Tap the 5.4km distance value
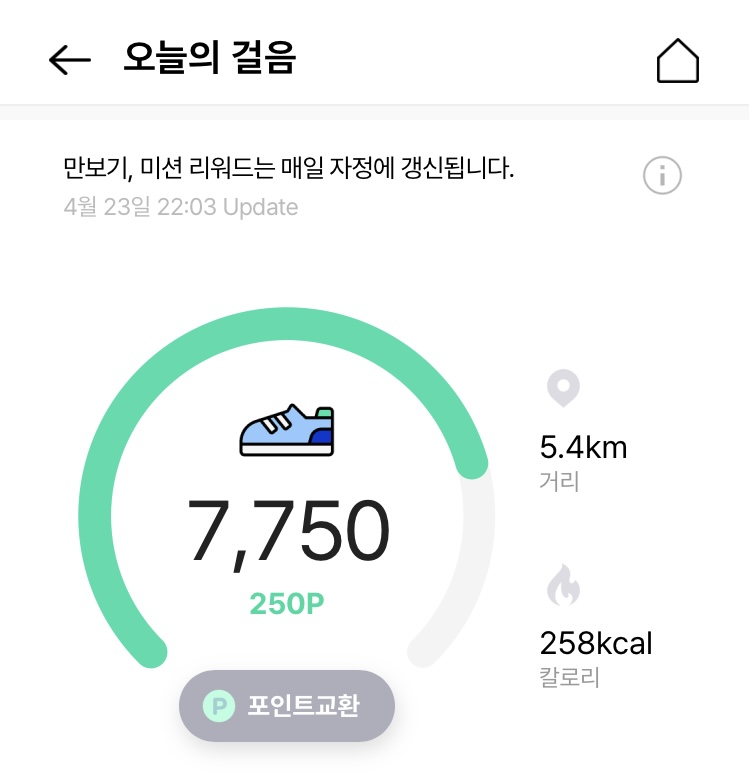The width and height of the screenshot is (749, 780). coord(583,446)
